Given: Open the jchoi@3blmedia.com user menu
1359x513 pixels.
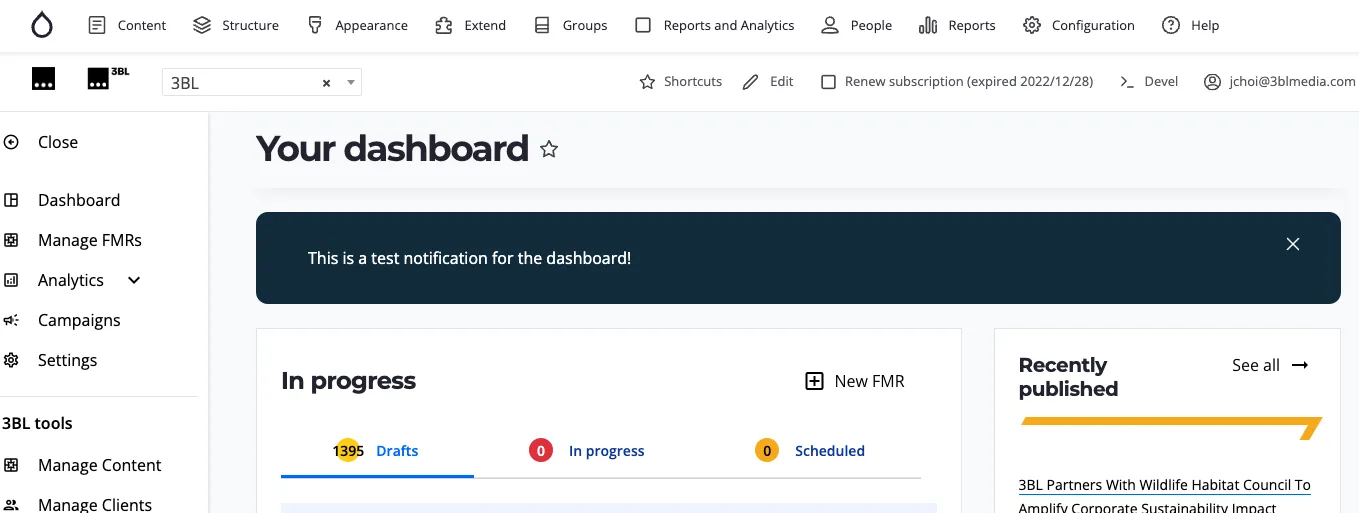Looking at the screenshot, I should pos(1280,82).
